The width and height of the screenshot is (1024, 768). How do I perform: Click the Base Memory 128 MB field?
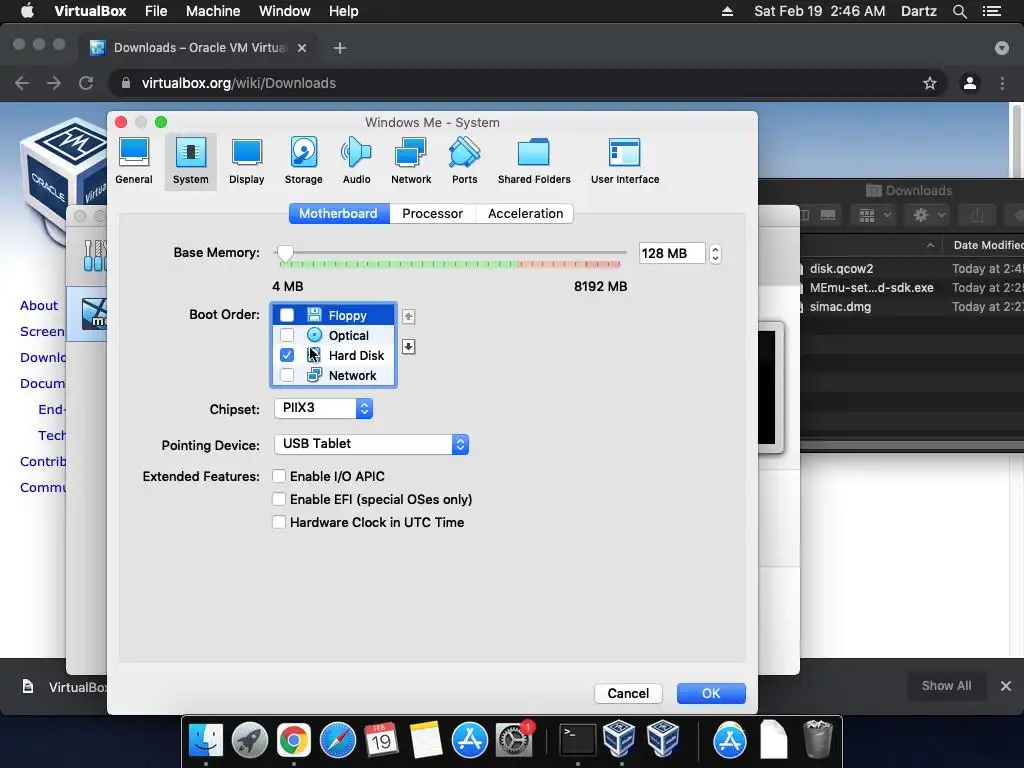(671, 253)
